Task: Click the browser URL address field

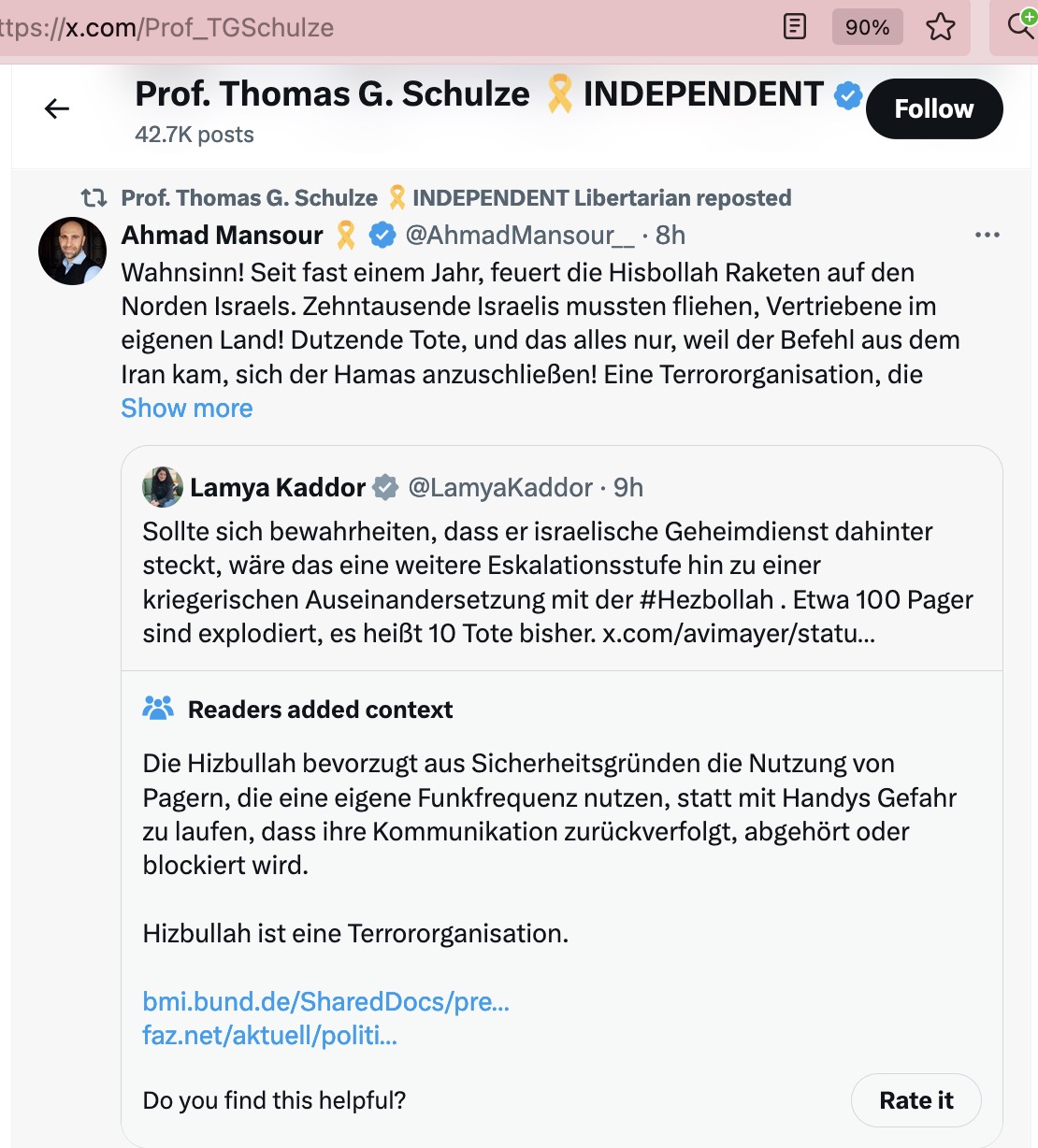Action: coord(374,27)
